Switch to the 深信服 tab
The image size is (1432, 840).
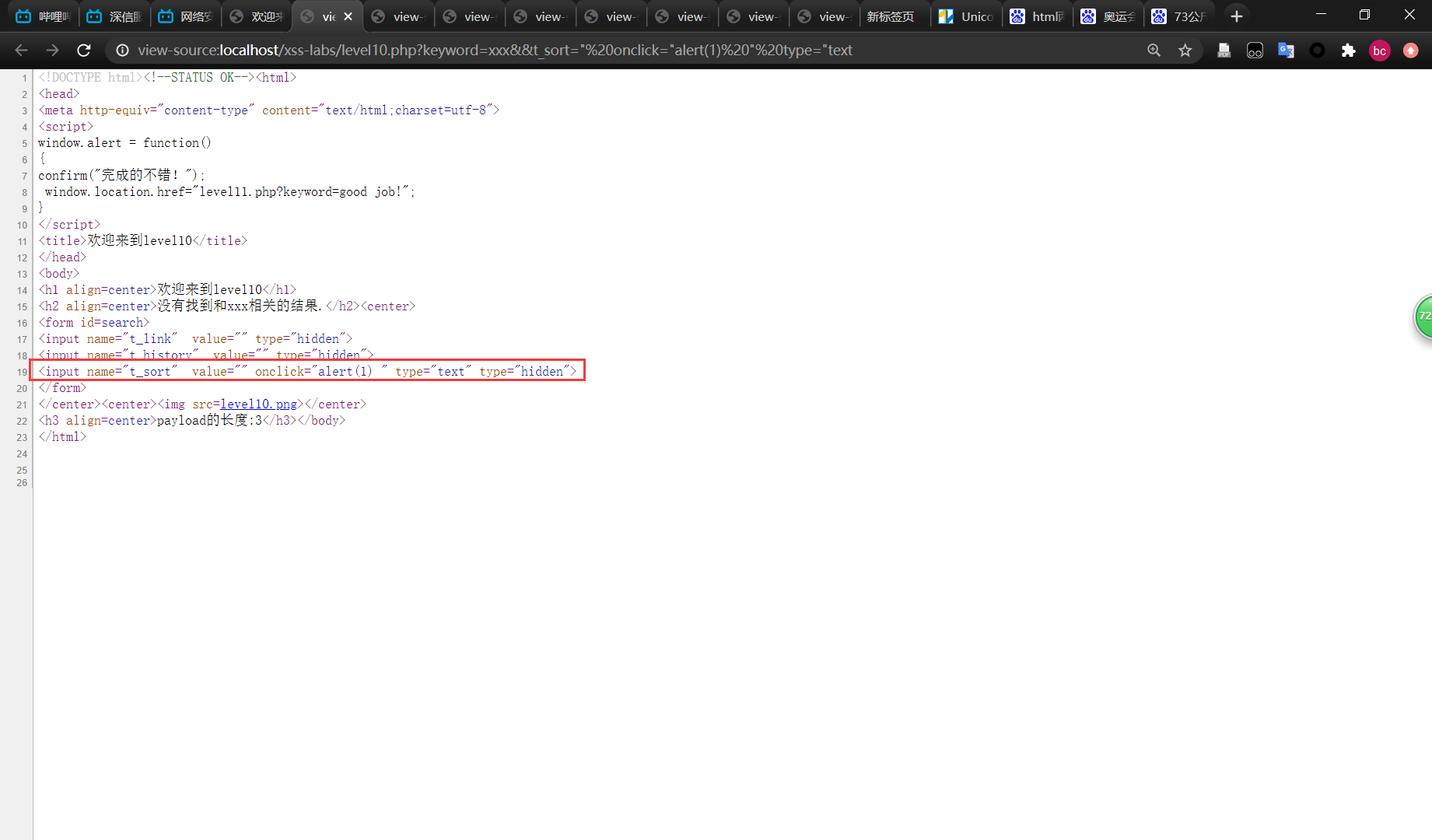tap(114, 16)
